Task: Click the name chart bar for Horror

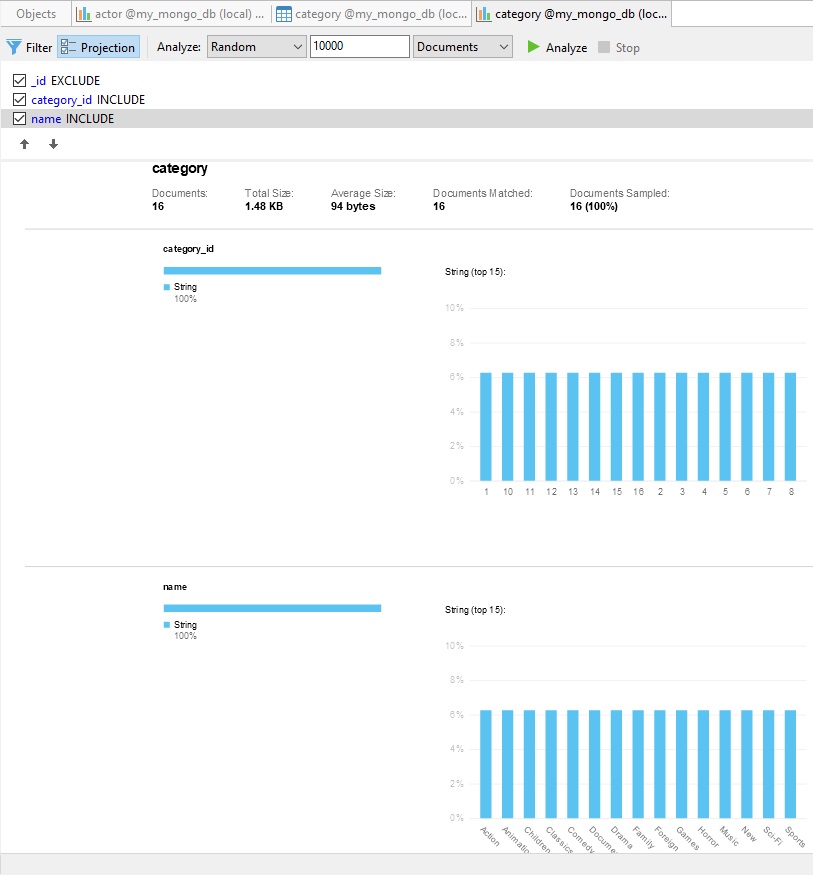Action: pyautogui.click(x=704, y=765)
